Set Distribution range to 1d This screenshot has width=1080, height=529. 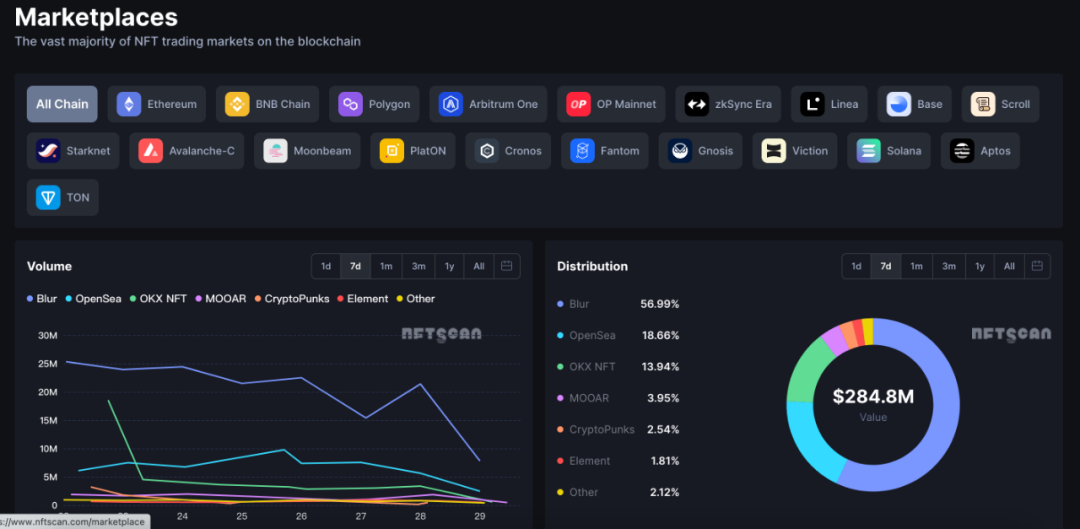pyautogui.click(x=856, y=266)
